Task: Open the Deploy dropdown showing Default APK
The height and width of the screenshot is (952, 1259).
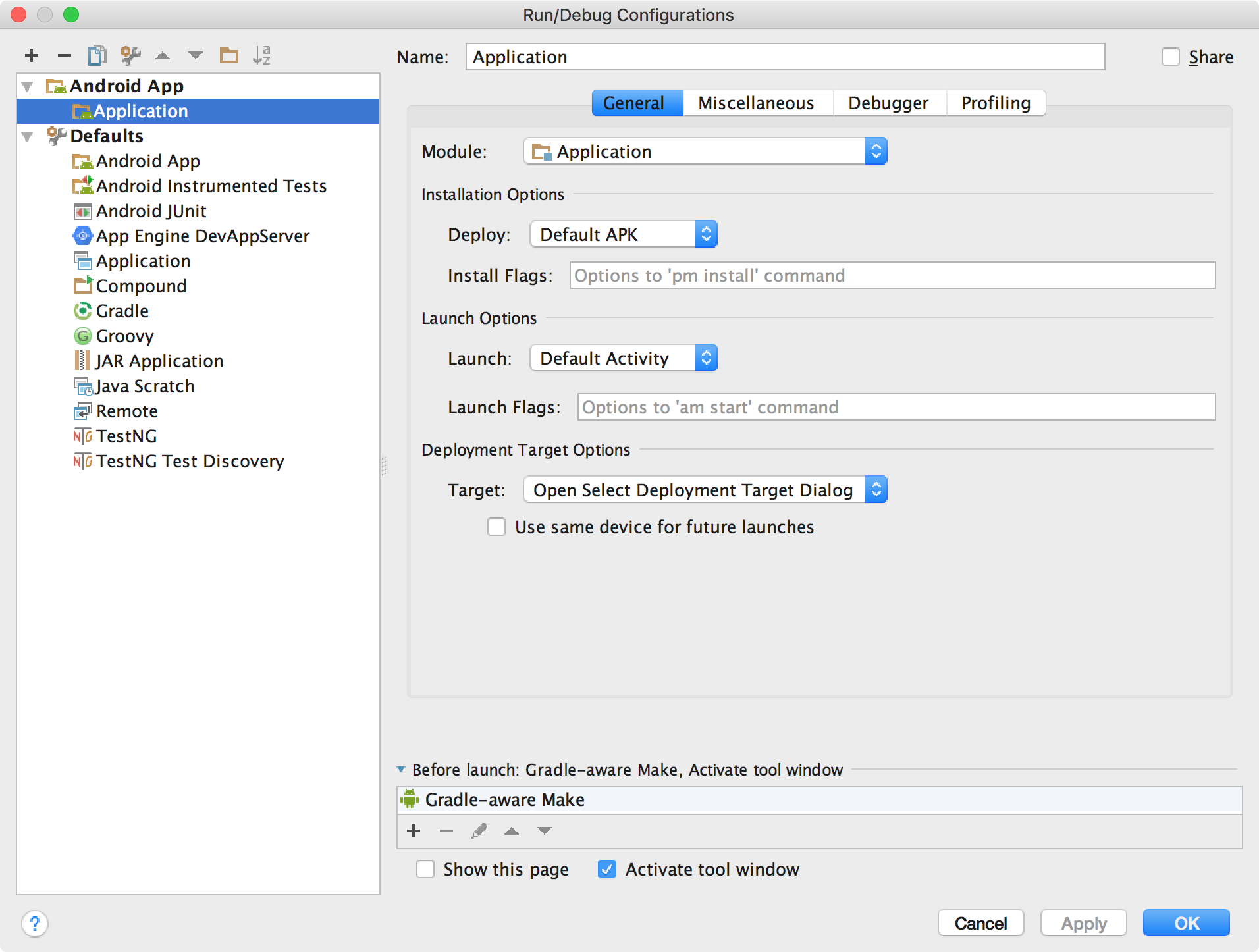Action: coord(623,235)
